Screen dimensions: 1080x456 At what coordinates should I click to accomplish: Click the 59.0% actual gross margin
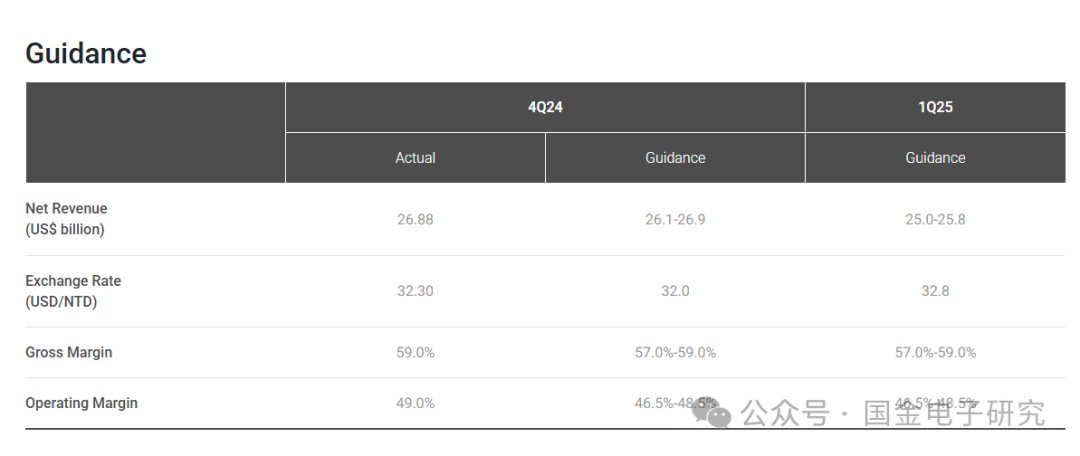[x=415, y=353]
